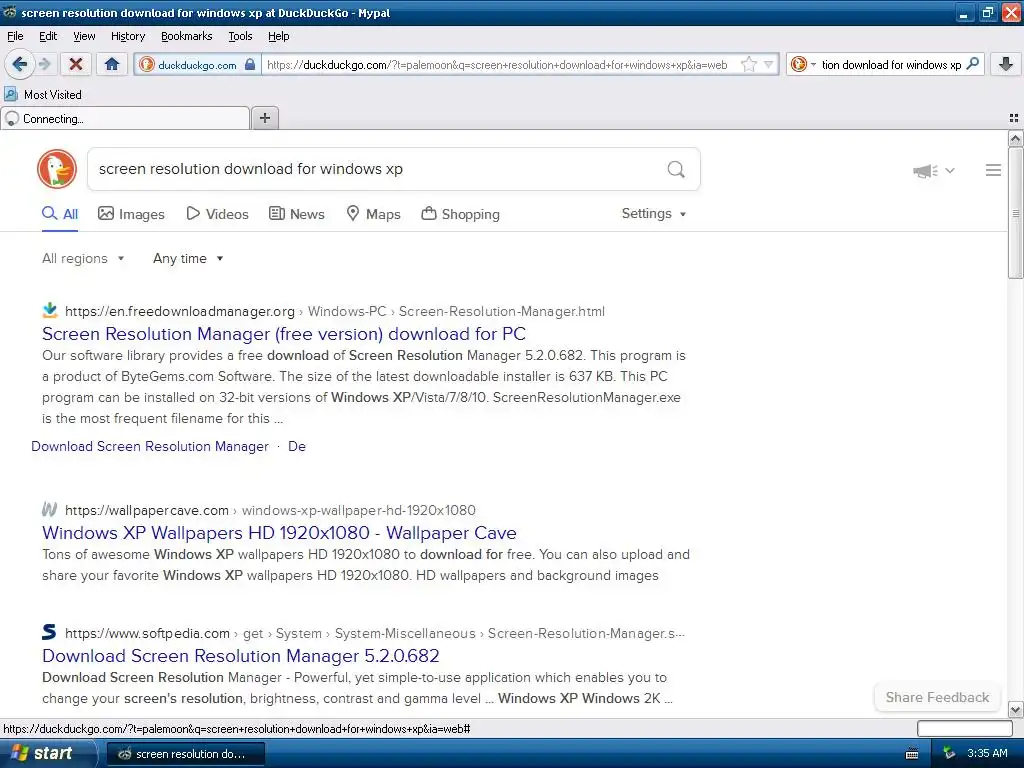Select the Connecting... browser tab
This screenshot has height=768, width=1024.
click(125, 119)
